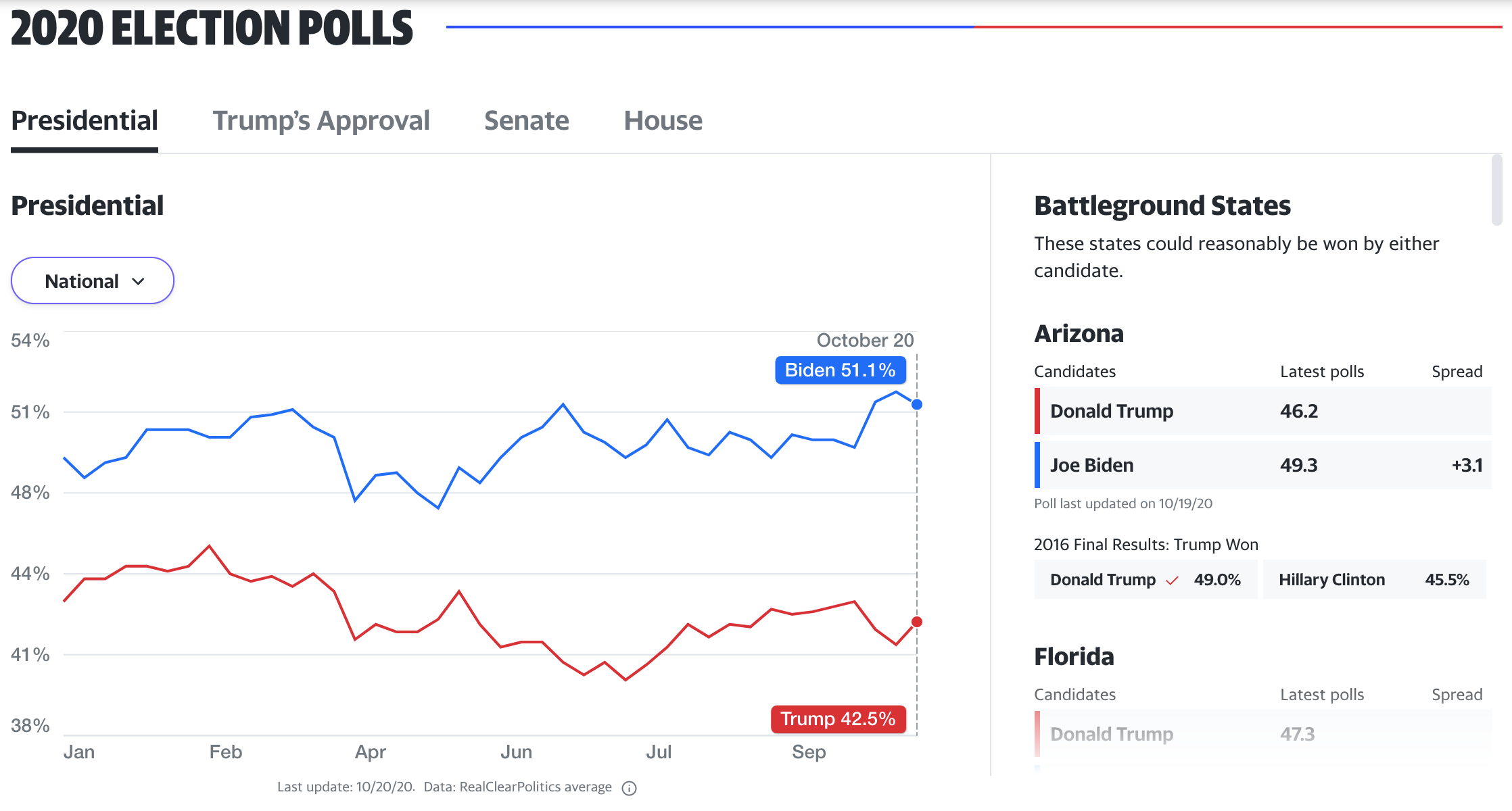
Task: Click the red checkmark next to Donald Trump 49.0%
Action: coord(1172,581)
